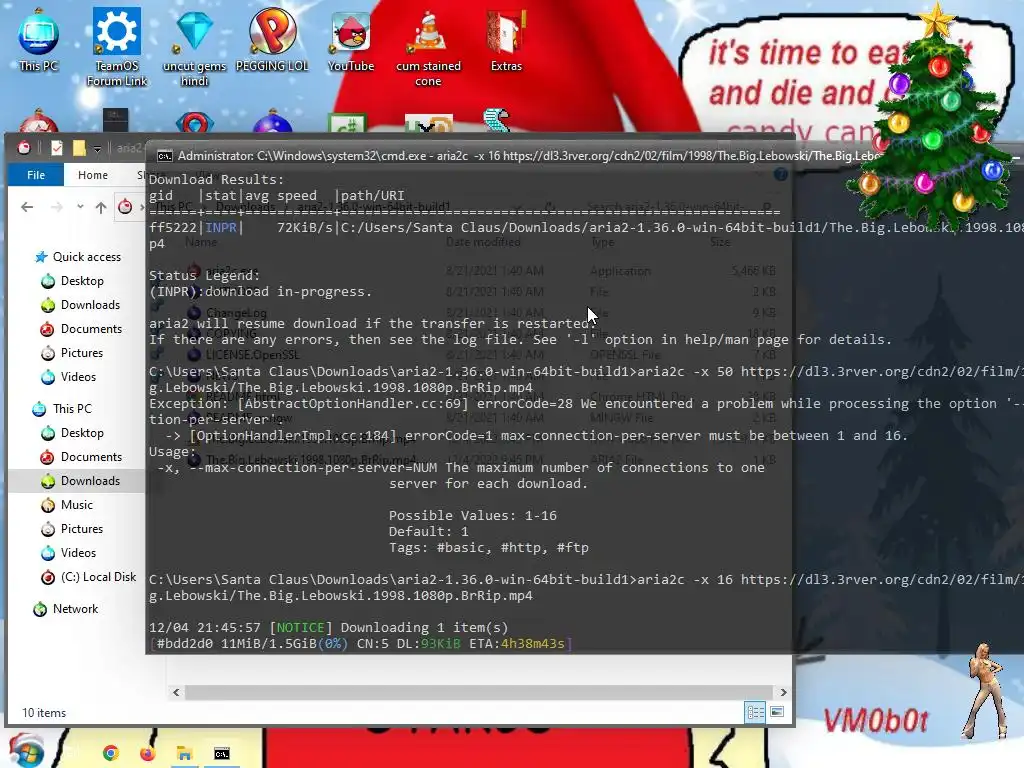Go back in File Explorer
Image resolution: width=1024 pixels, height=768 pixels.
27,207
